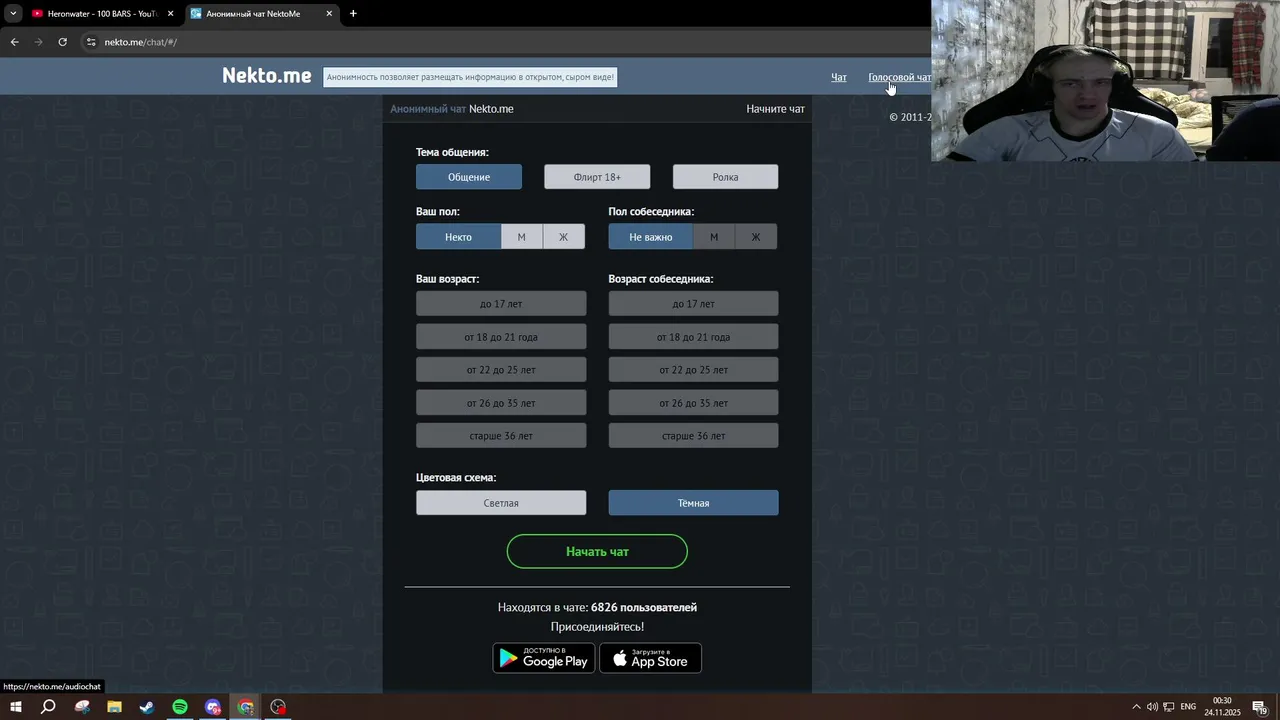Set partner gender to М

point(714,237)
